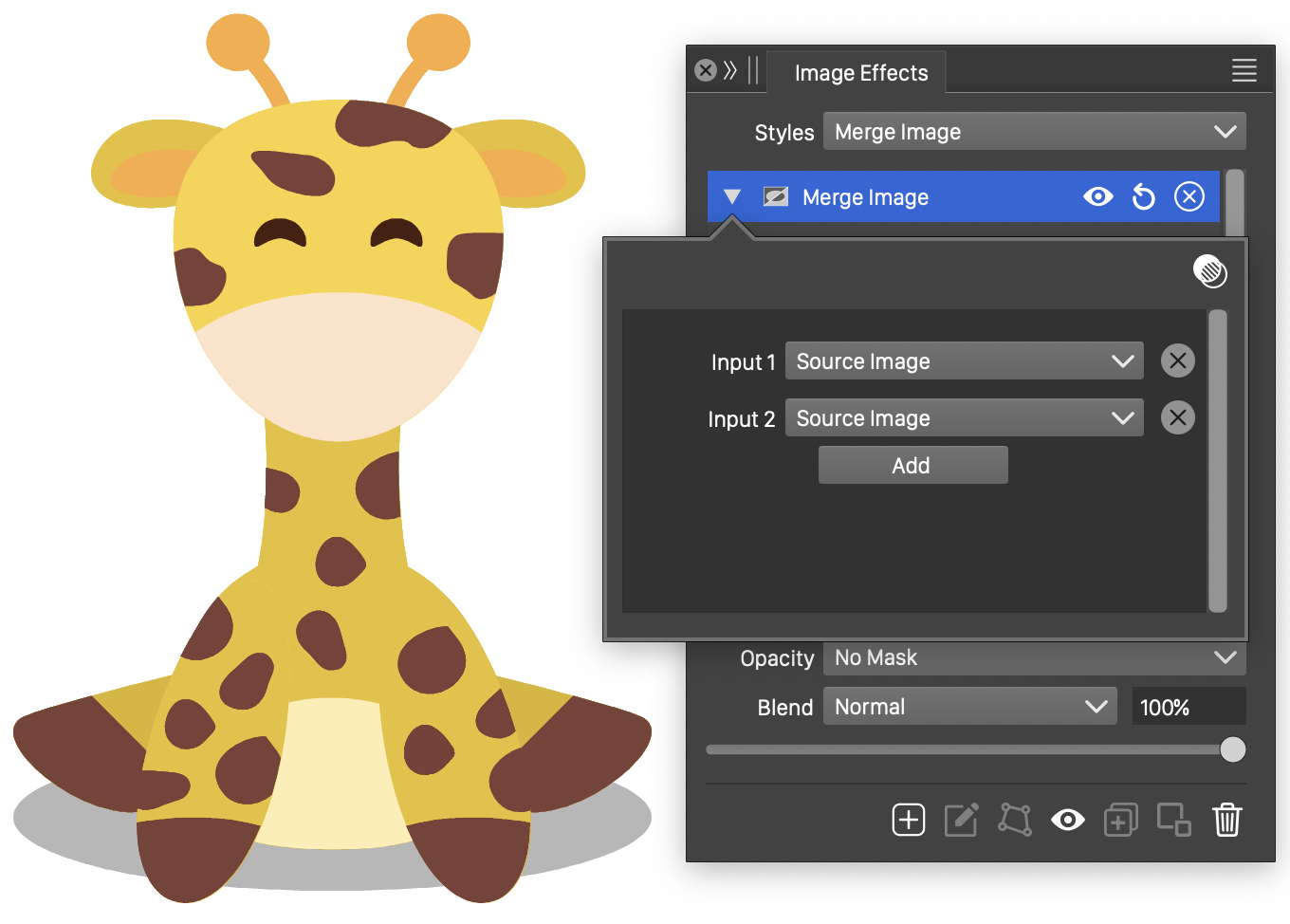1290x924 pixels.
Task: Select the Image Effects tab
Action: click(x=860, y=73)
